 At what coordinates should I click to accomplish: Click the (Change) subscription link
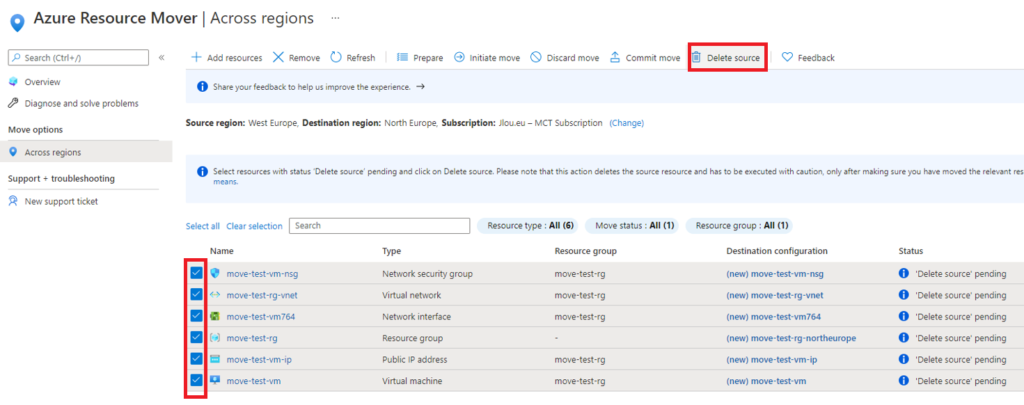click(626, 123)
